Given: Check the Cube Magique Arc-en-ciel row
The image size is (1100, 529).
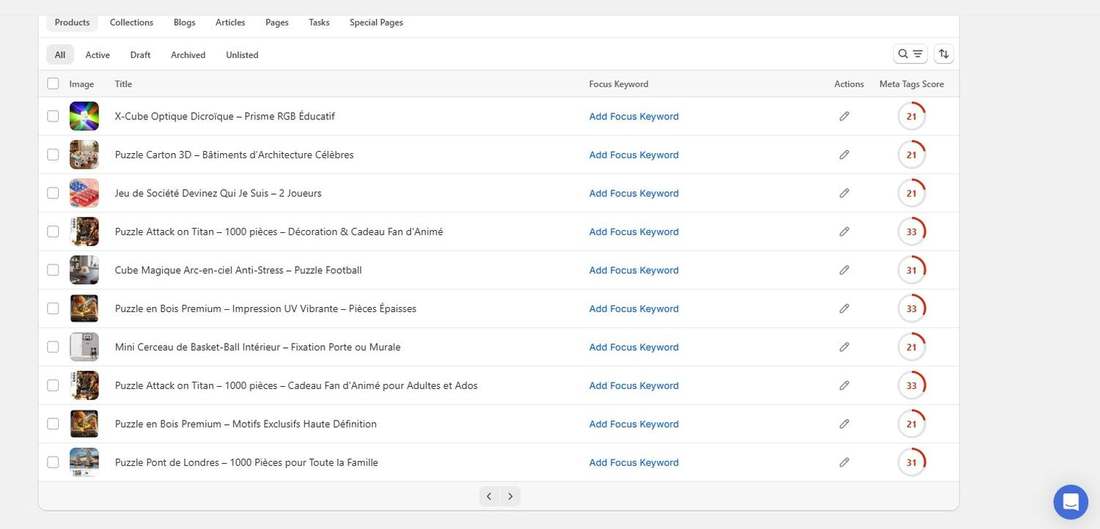Looking at the screenshot, I should click(x=53, y=270).
